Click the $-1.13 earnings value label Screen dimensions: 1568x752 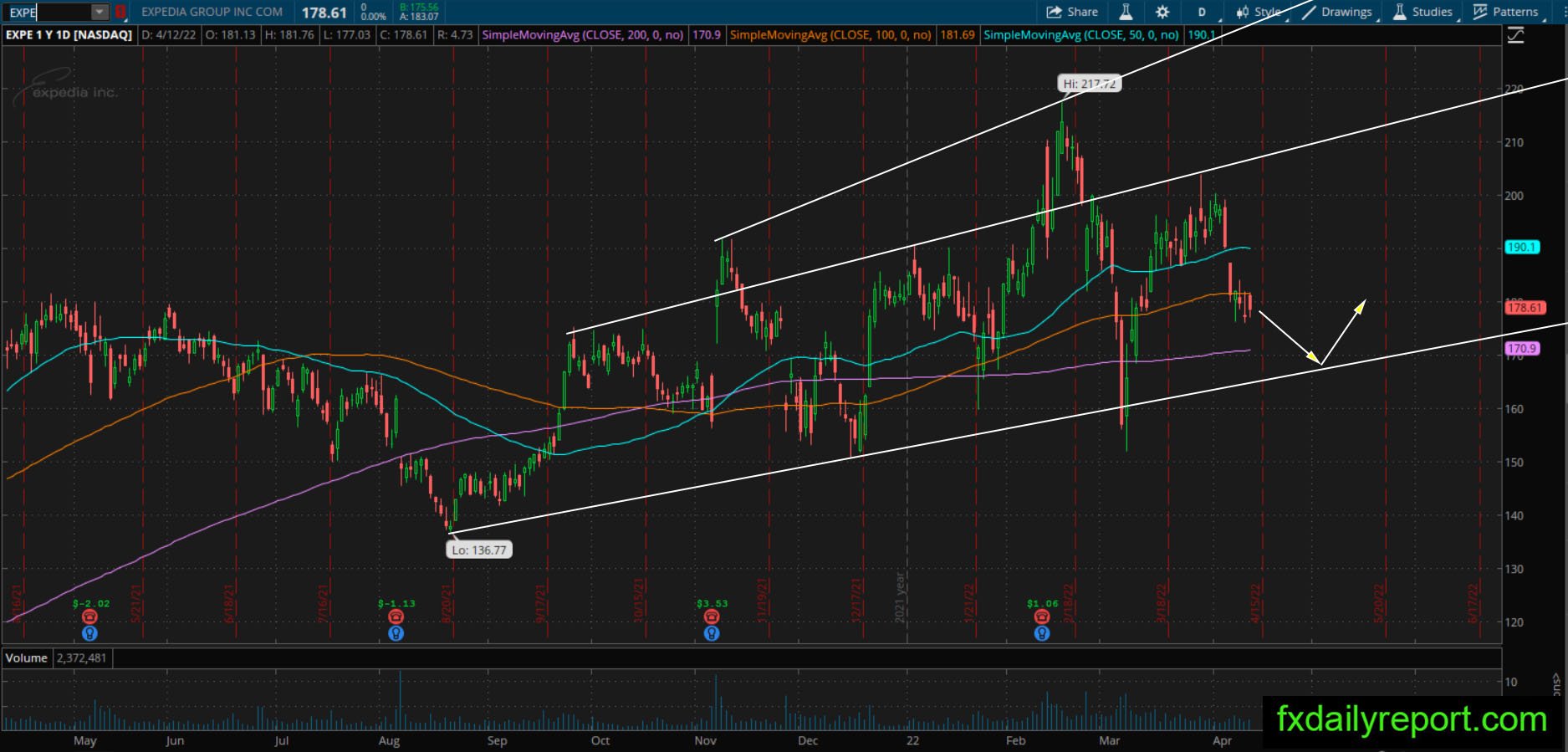(396, 603)
